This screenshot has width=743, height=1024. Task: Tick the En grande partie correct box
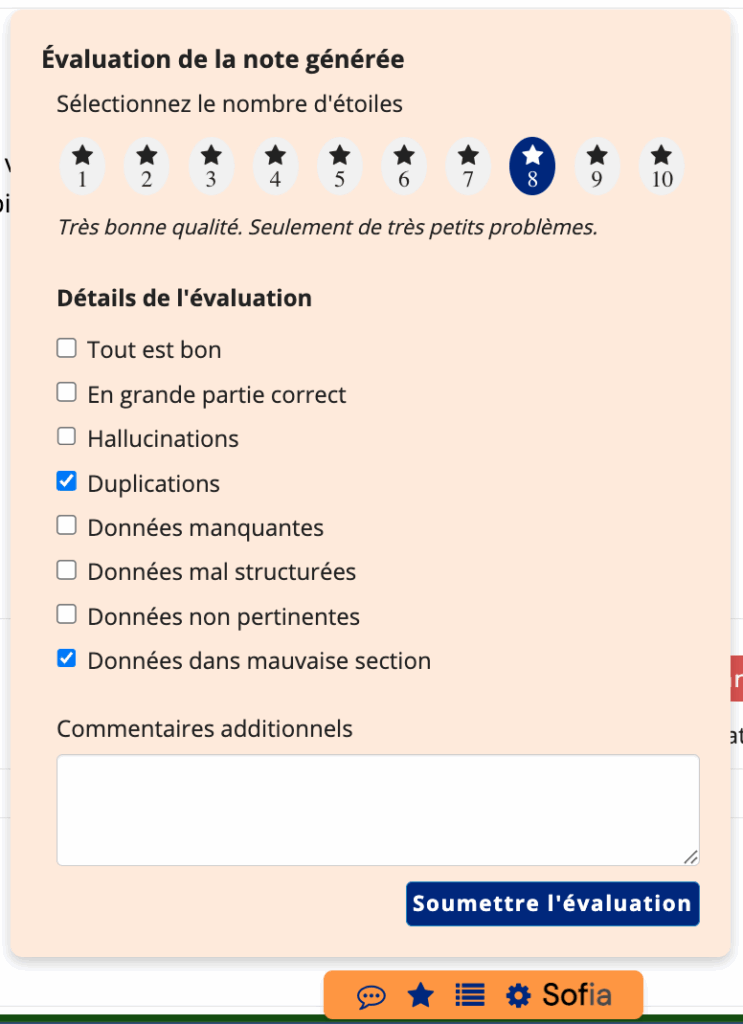[67, 392]
